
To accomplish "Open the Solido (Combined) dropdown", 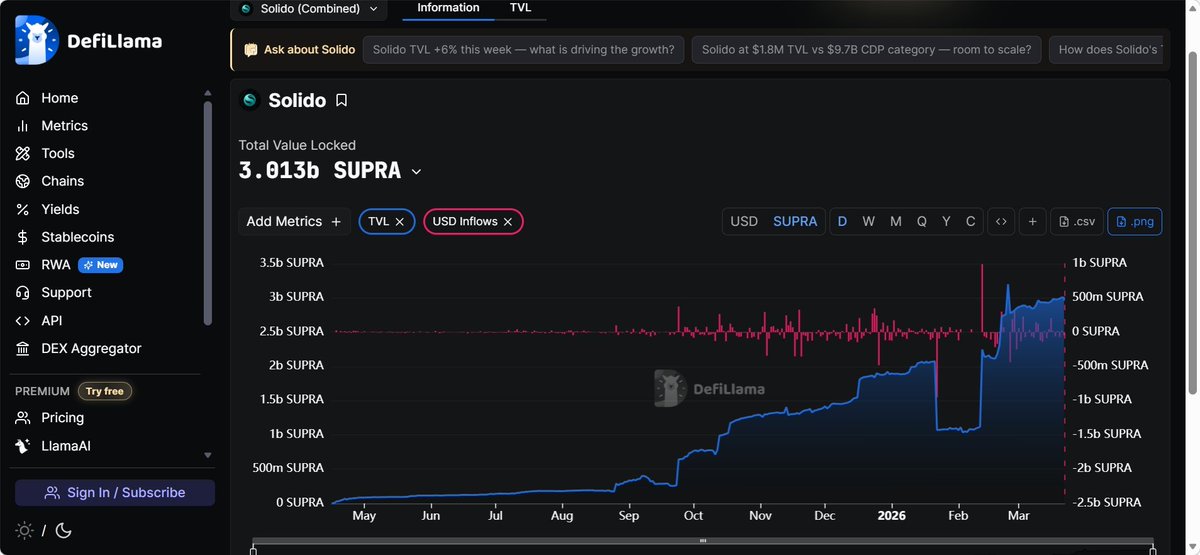I will tap(309, 9).
